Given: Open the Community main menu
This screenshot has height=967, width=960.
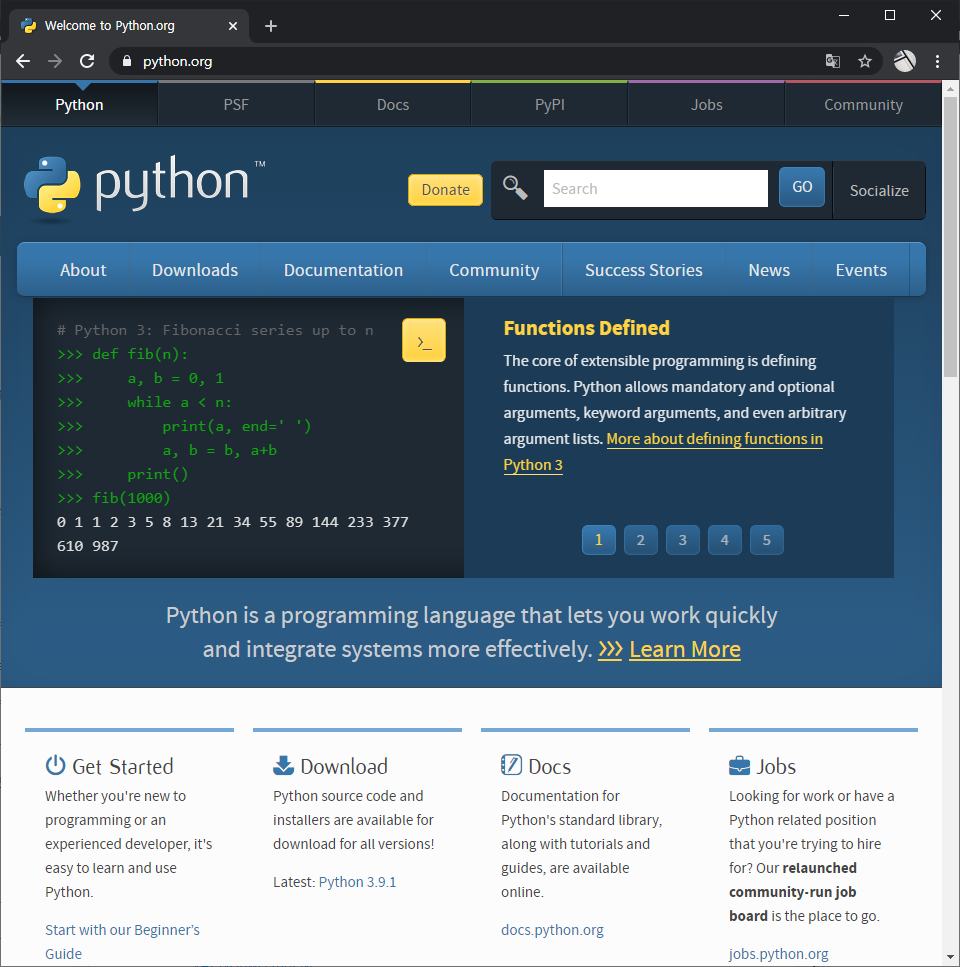Looking at the screenshot, I should click(x=494, y=270).
